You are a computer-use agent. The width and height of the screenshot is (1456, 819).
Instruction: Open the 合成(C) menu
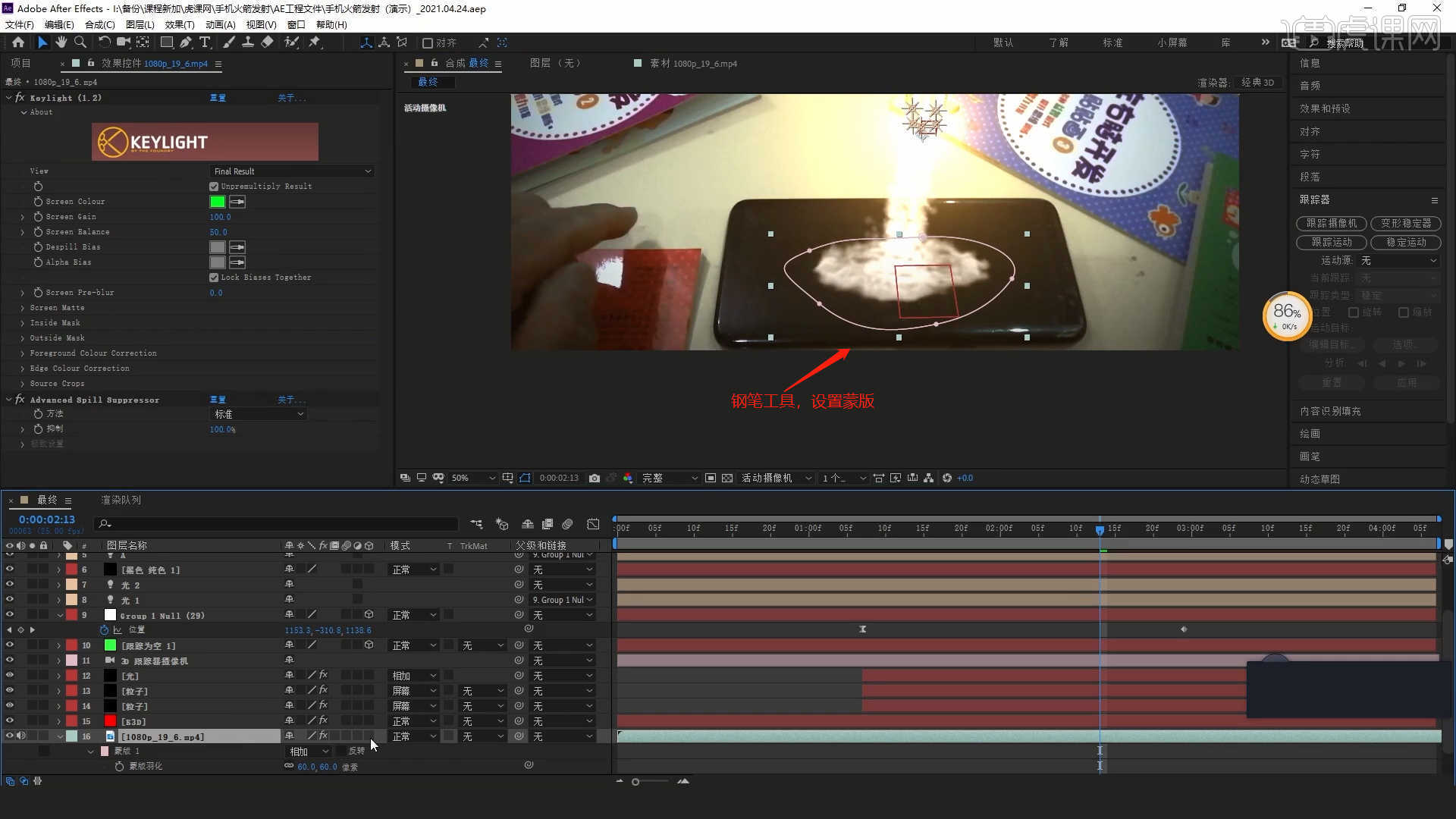click(x=99, y=25)
